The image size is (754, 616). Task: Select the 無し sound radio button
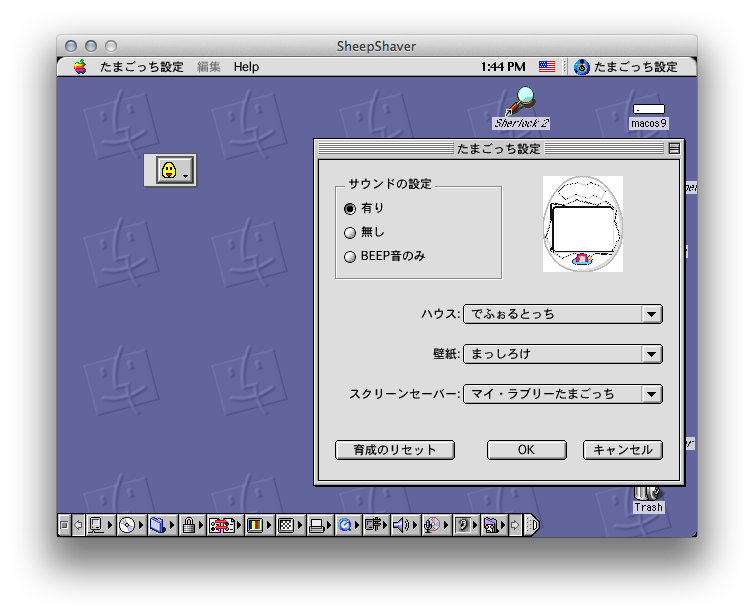pyautogui.click(x=350, y=232)
